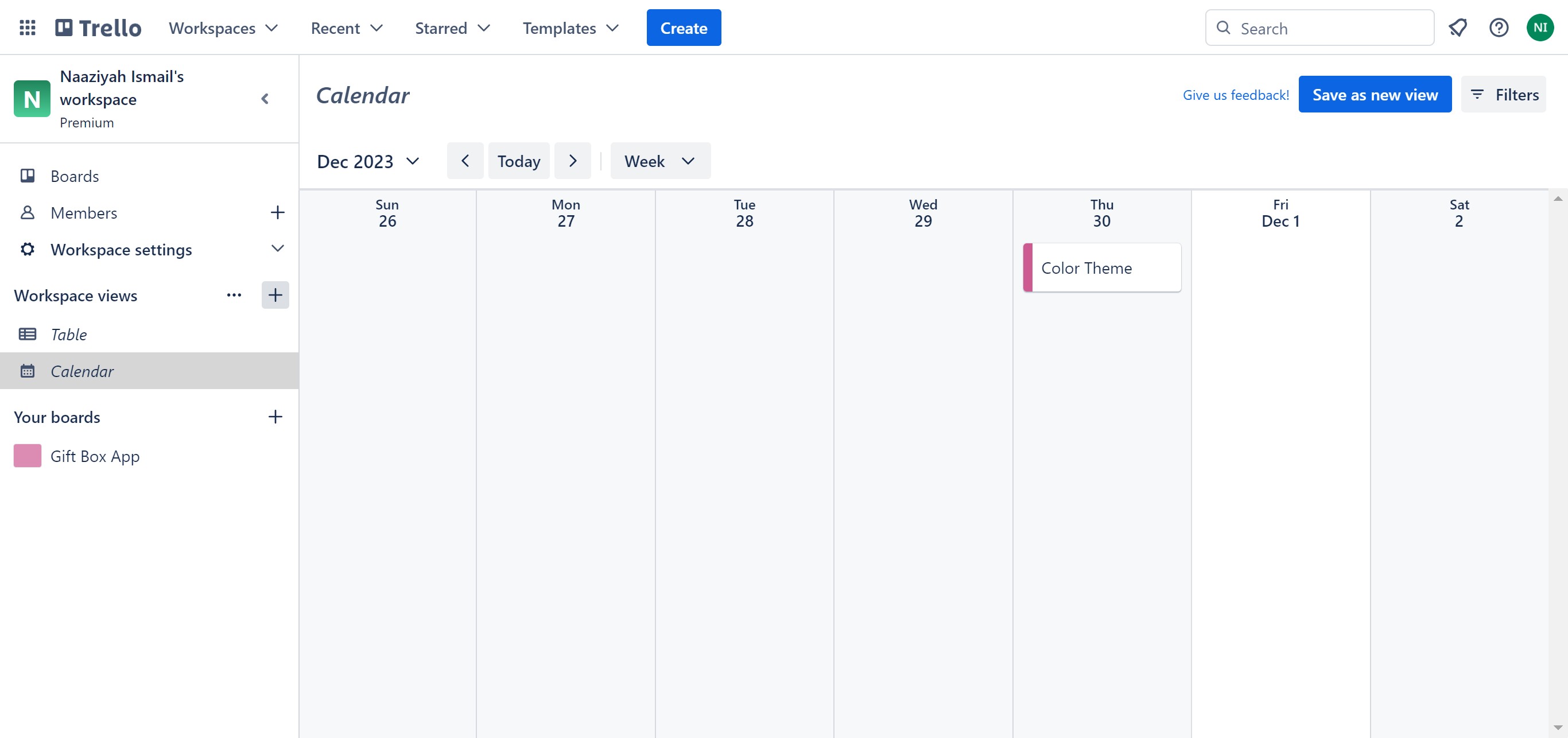Click the Members person icon
Screen dimensions: 1568x738
[x=28, y=212]
